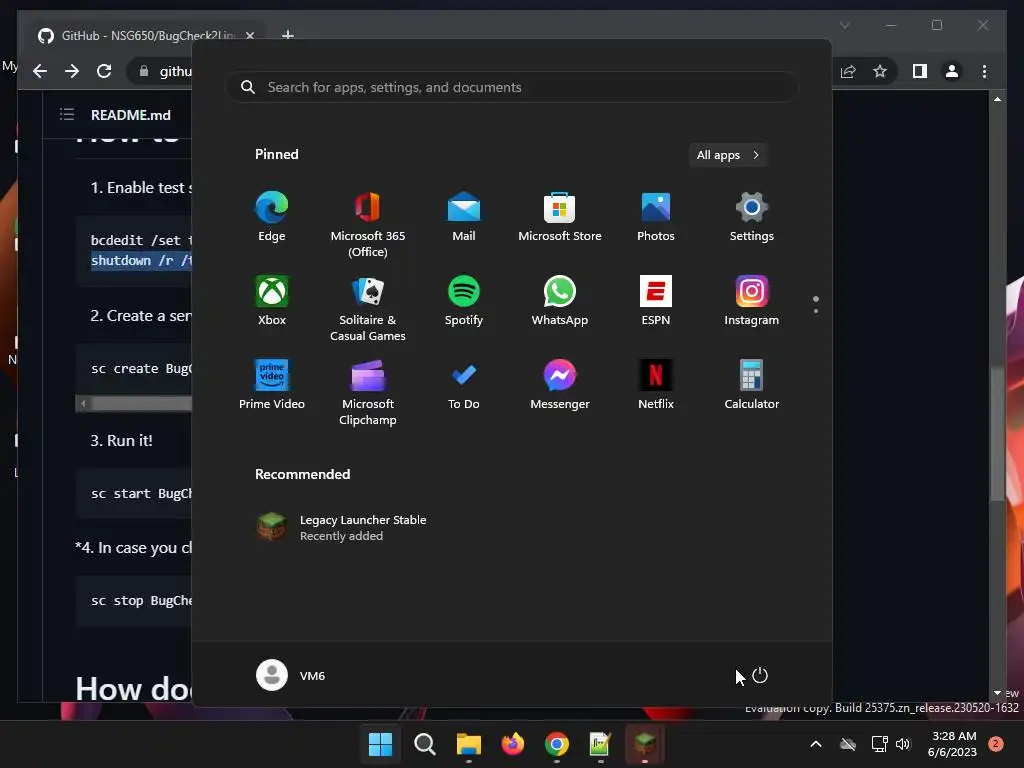Expand the All apps list

(728, 155)
